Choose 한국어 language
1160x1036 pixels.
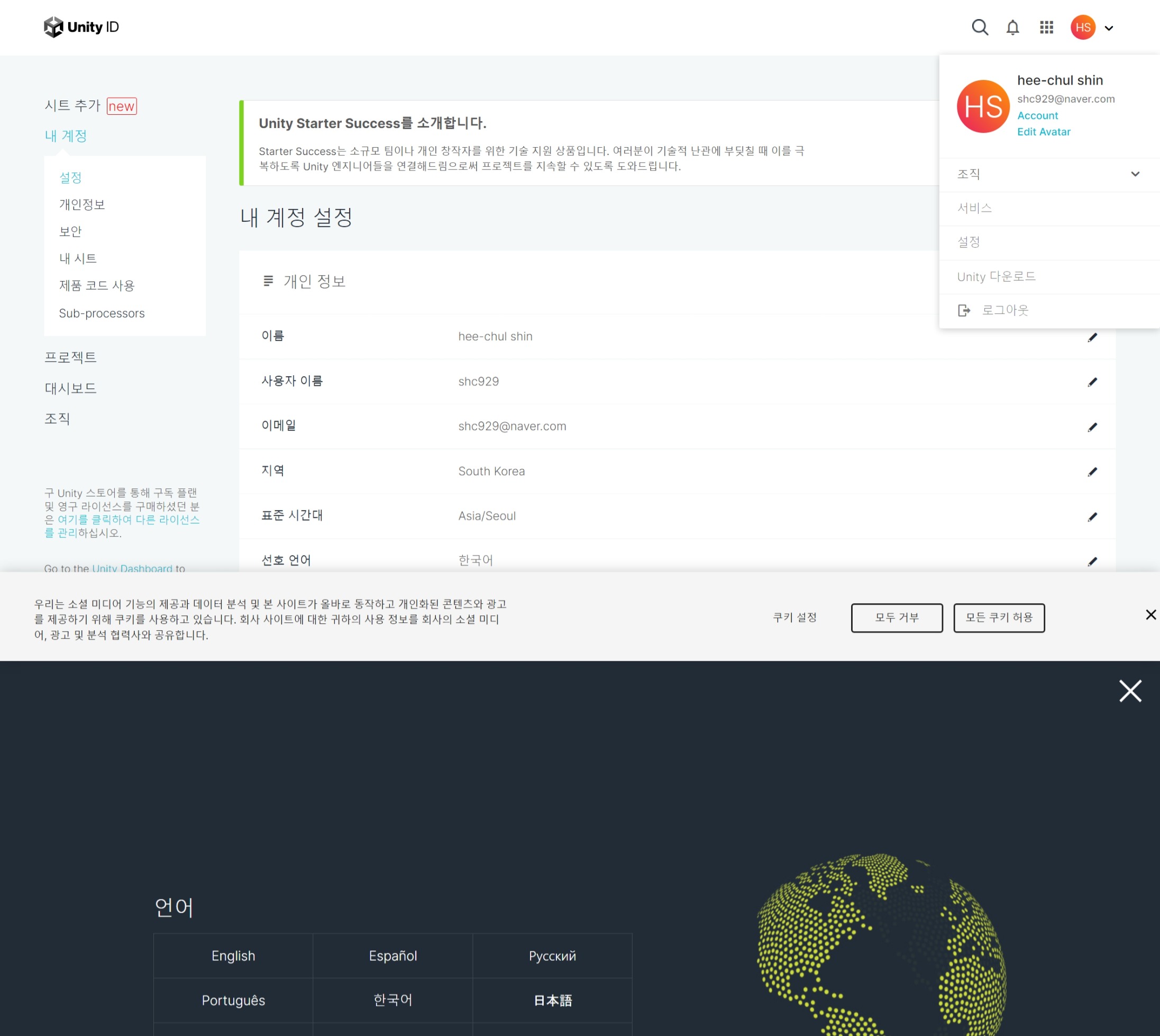(392, 1000)
